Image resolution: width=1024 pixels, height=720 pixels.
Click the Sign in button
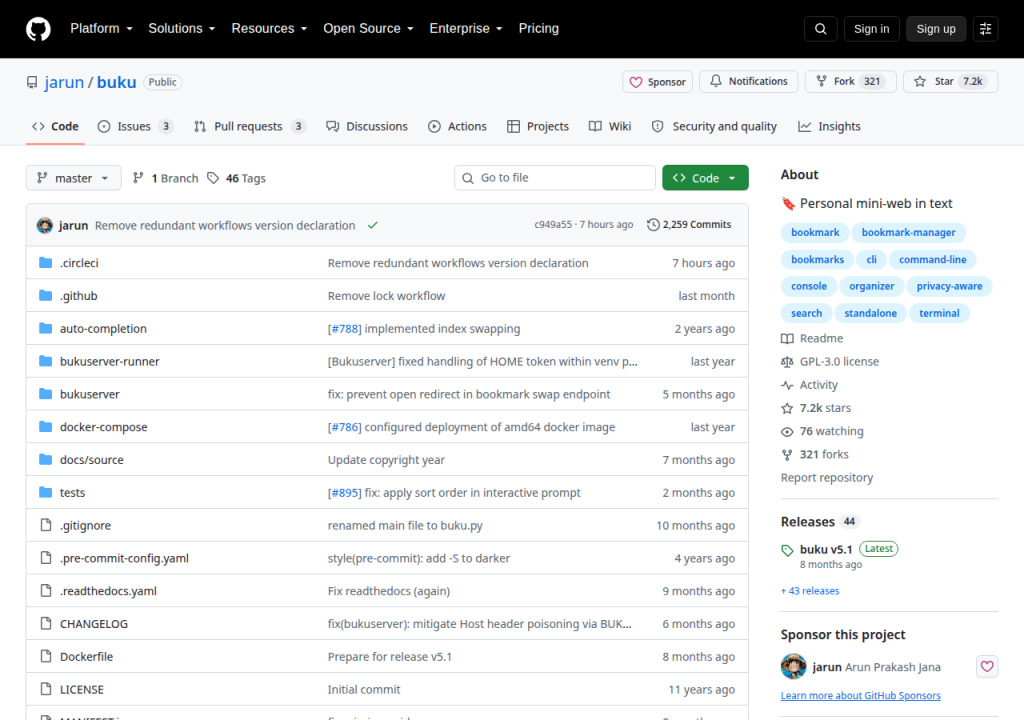tap(871, 29)
